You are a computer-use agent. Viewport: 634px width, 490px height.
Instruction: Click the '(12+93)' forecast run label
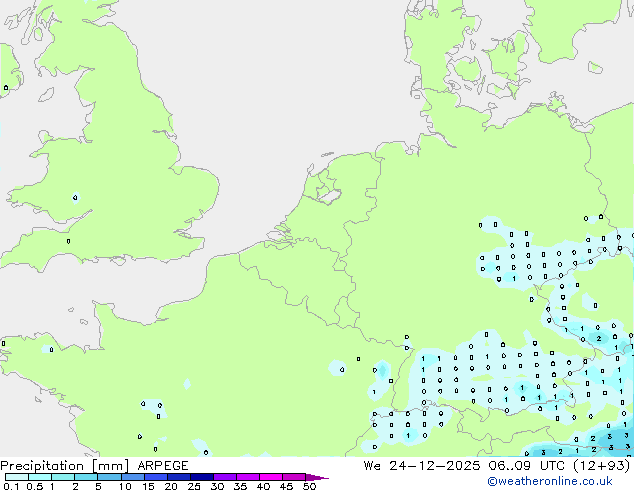coord(602,466)
